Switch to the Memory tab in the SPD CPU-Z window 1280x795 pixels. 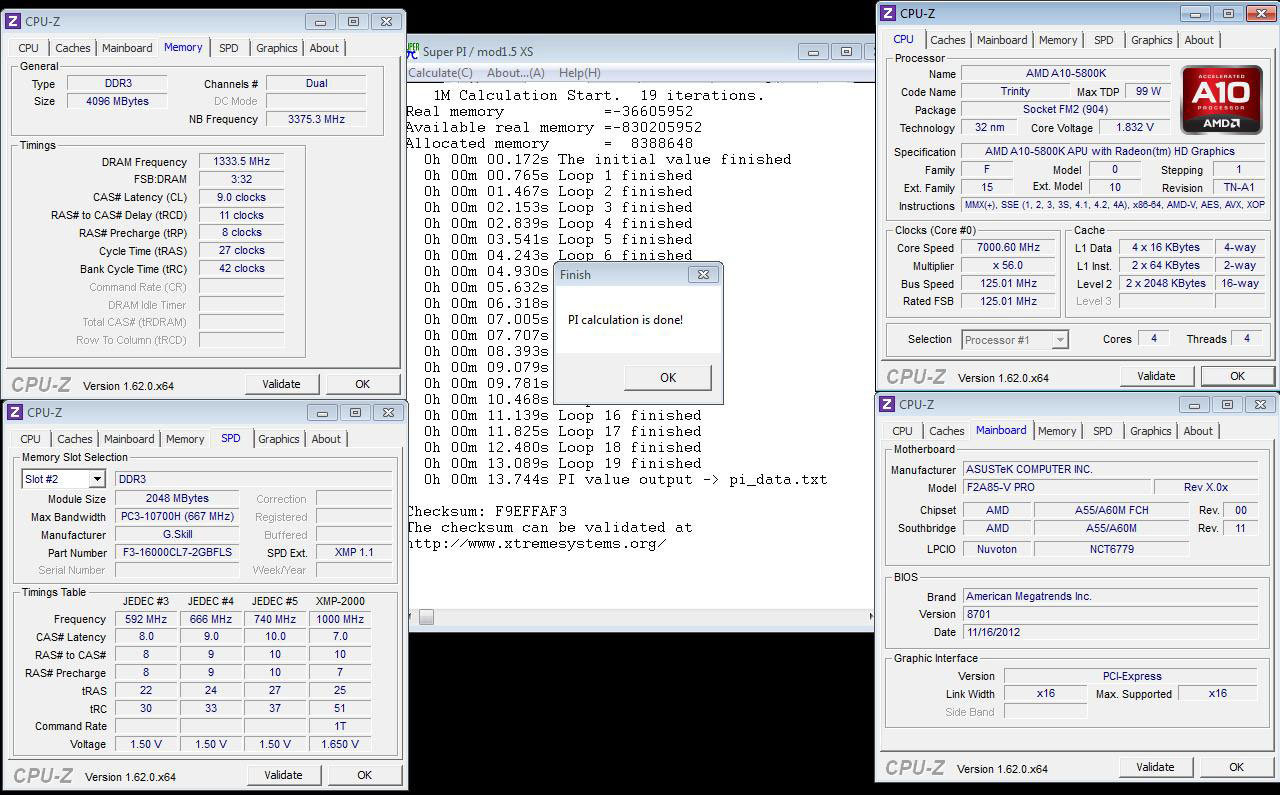pos(185,439)
